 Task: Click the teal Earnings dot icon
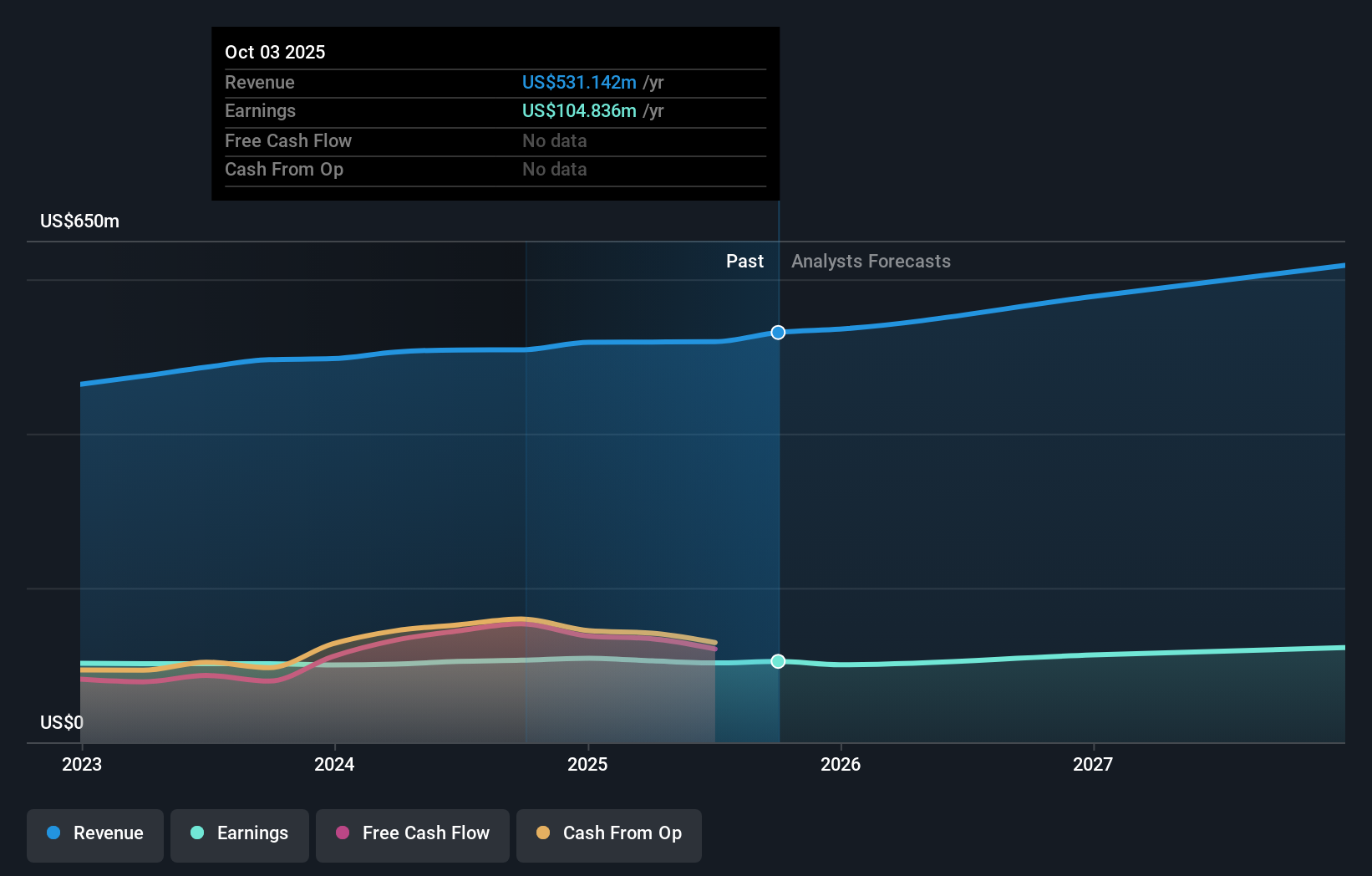click(197, 833)
